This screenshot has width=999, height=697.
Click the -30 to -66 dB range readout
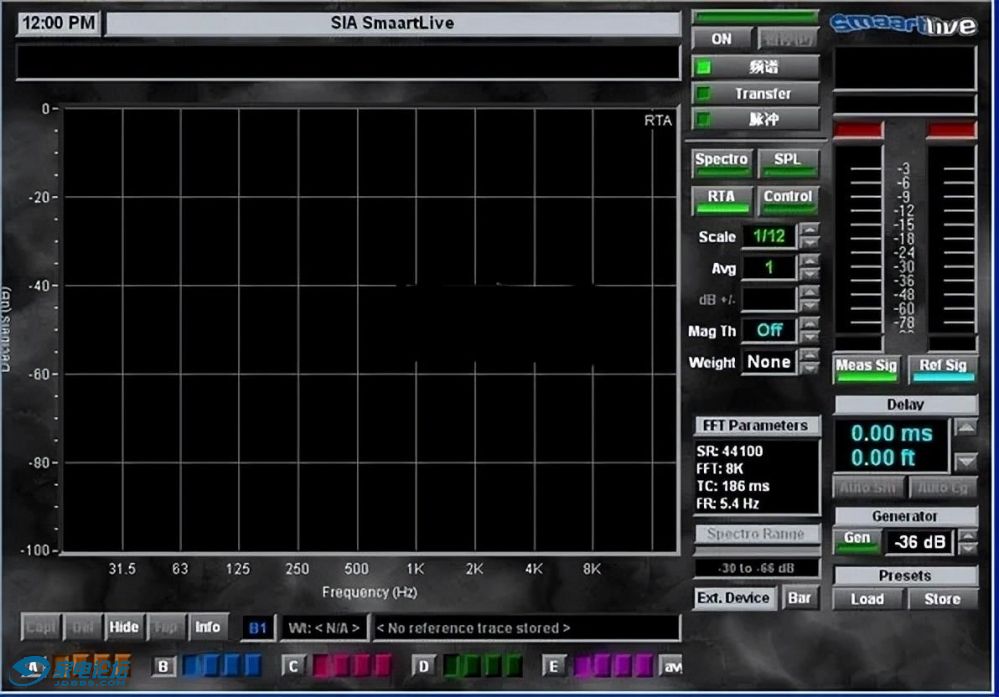[756, 568]
